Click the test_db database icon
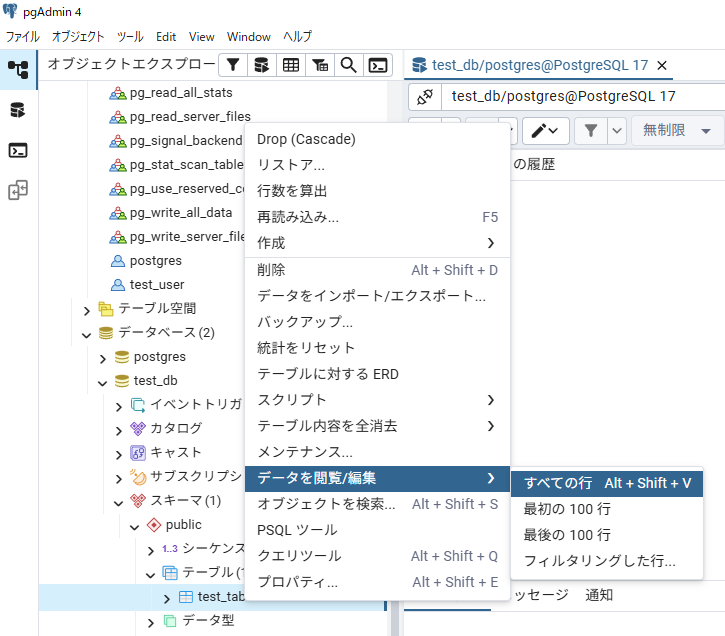 click(x=122, y=381)
